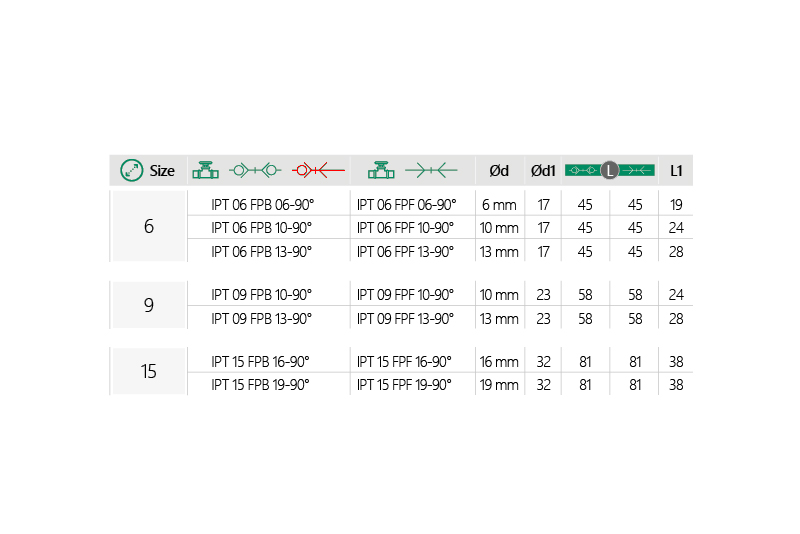
Task: Open product IPT 15 FPF 16-90°
Action: pyautogui.click(x=405, y=361)
